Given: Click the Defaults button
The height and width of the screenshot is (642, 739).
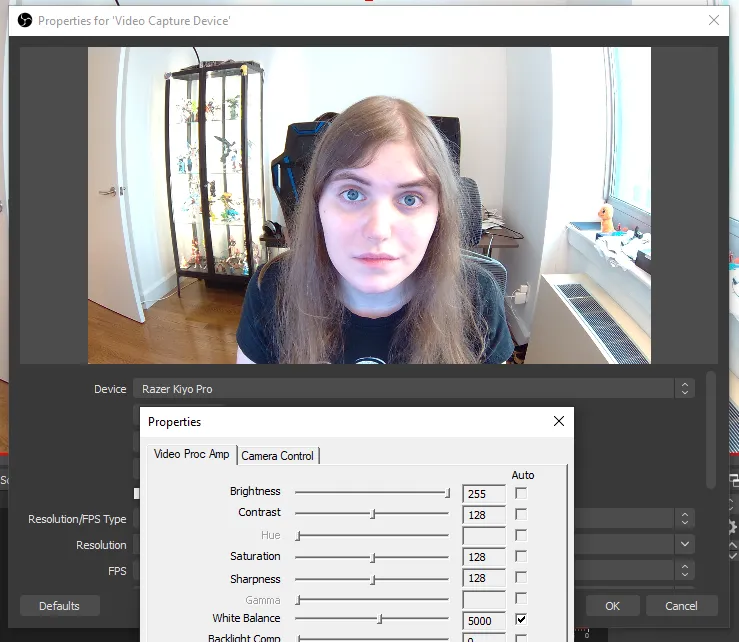Looking at the screenshot, I should point(59,606).
